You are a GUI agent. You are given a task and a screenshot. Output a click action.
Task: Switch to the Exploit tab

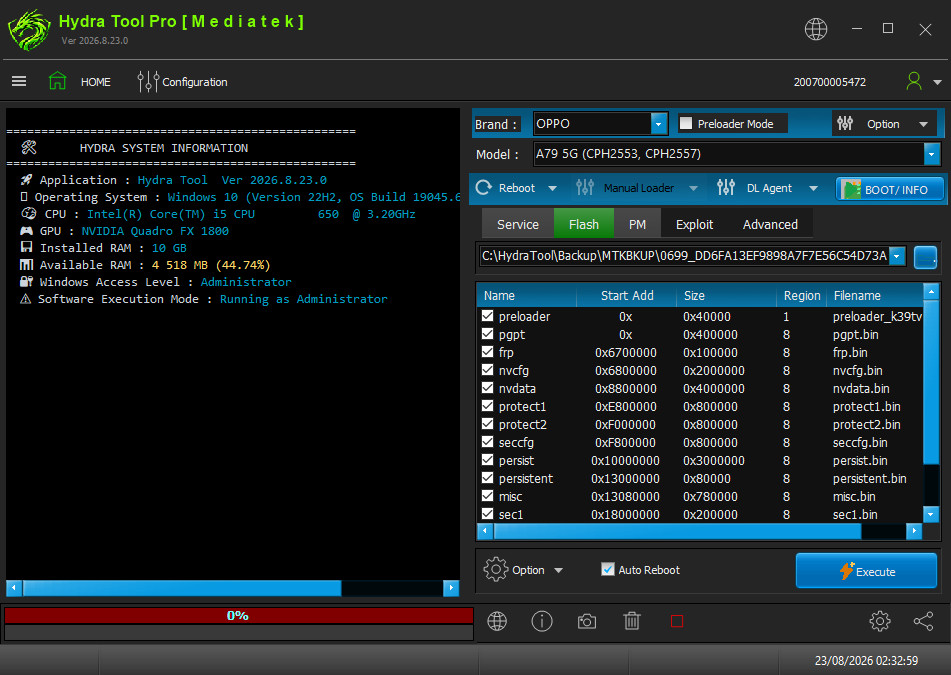click(x=694, y=224)
